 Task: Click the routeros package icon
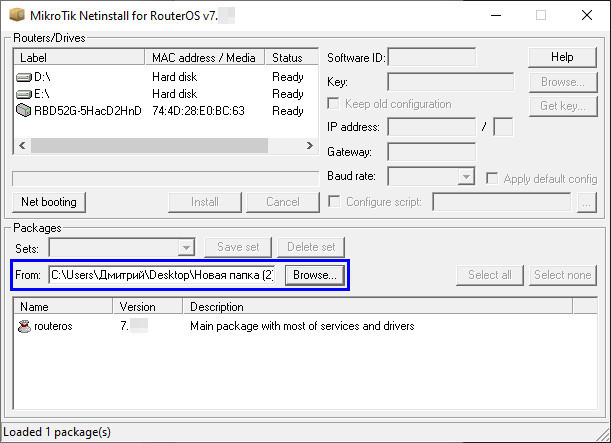[x=25, y=326]
